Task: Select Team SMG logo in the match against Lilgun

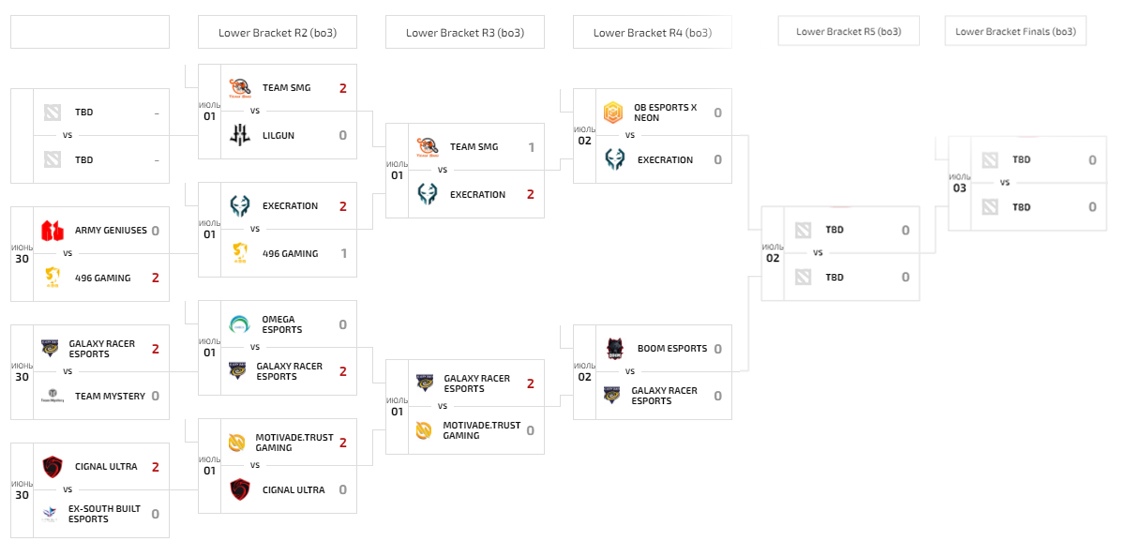Action: (x=240, y=88)
